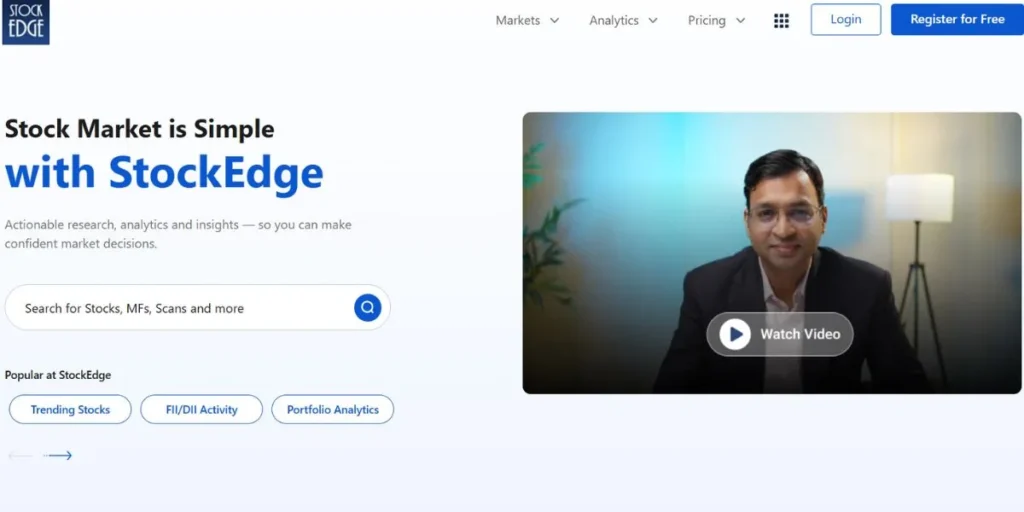
Task: Click the Watch Video button
Action: point(780,334)
